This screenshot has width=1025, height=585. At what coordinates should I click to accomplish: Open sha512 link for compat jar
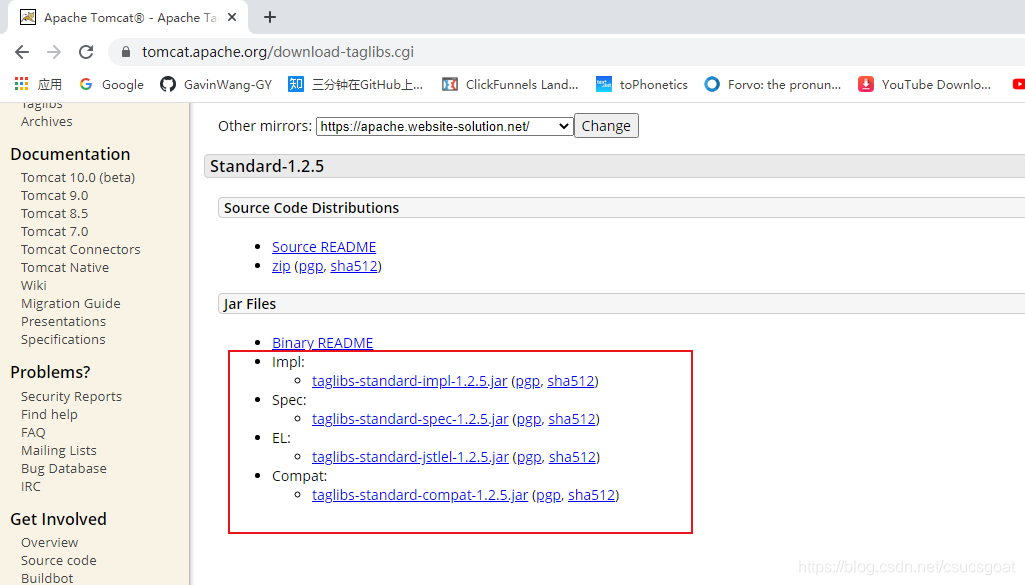[592, 495]
